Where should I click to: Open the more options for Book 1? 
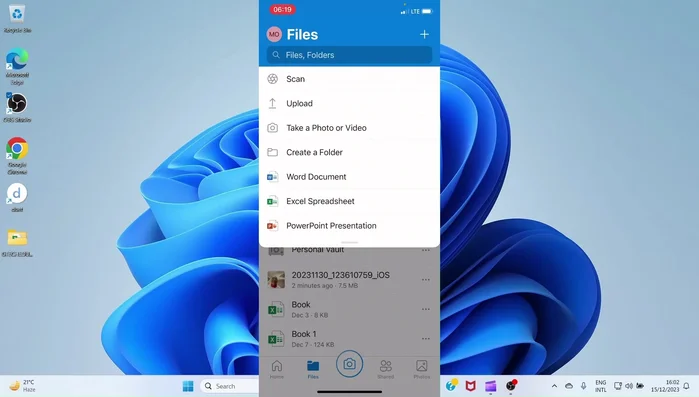point(426,339)
